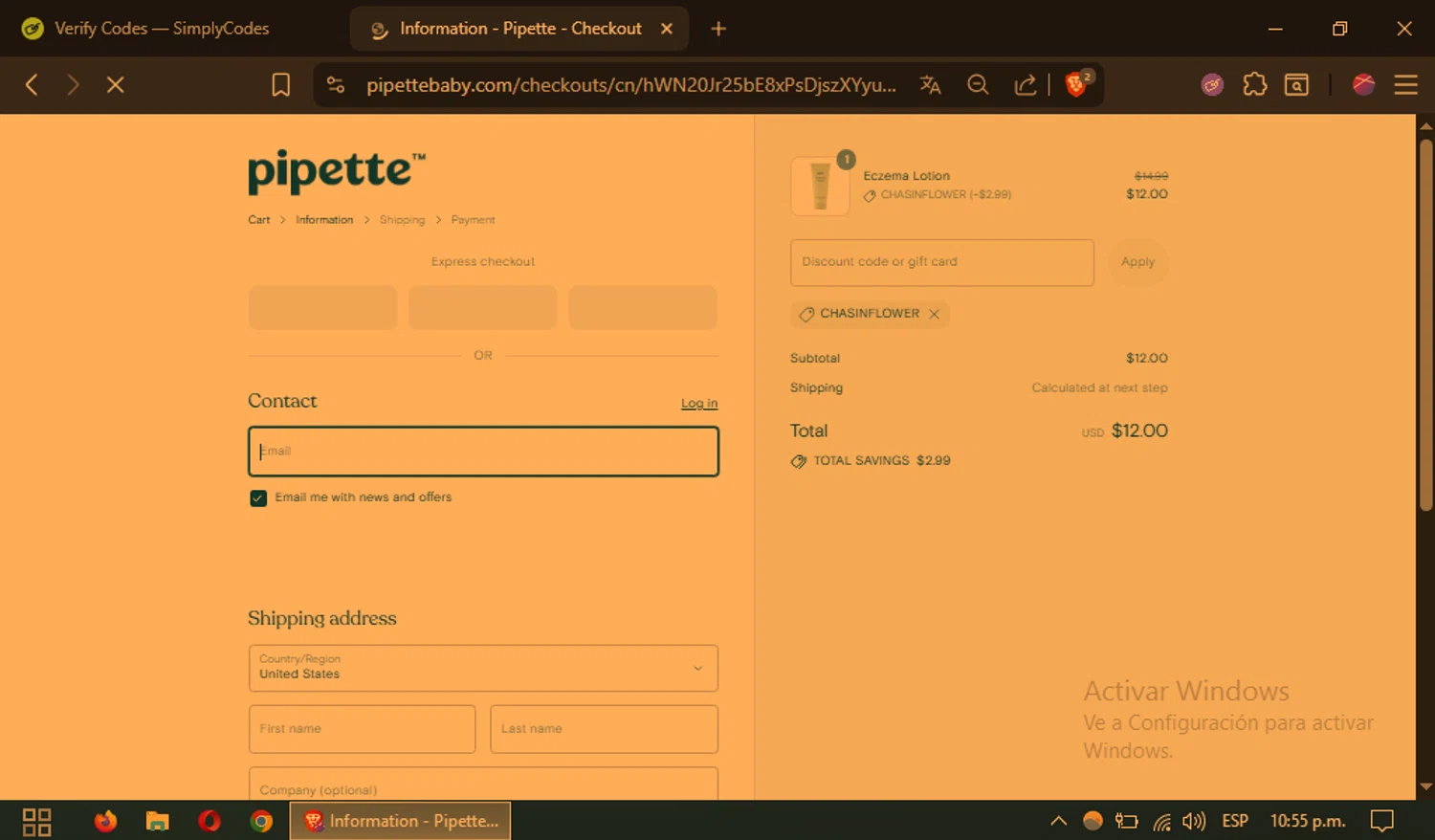Close the Pipette Checkout tab
The height and width of the screenshot is (840, 1435).
point(667,29)
